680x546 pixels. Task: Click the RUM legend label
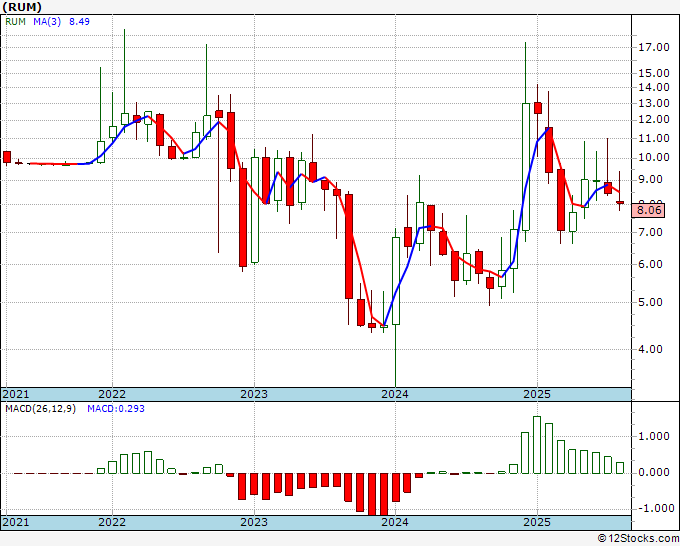point(16,21)
